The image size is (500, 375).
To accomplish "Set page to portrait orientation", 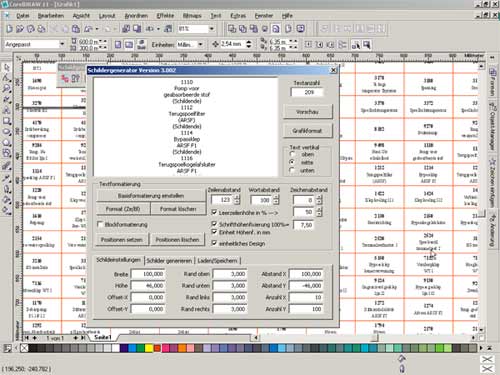I will point(118,44).
